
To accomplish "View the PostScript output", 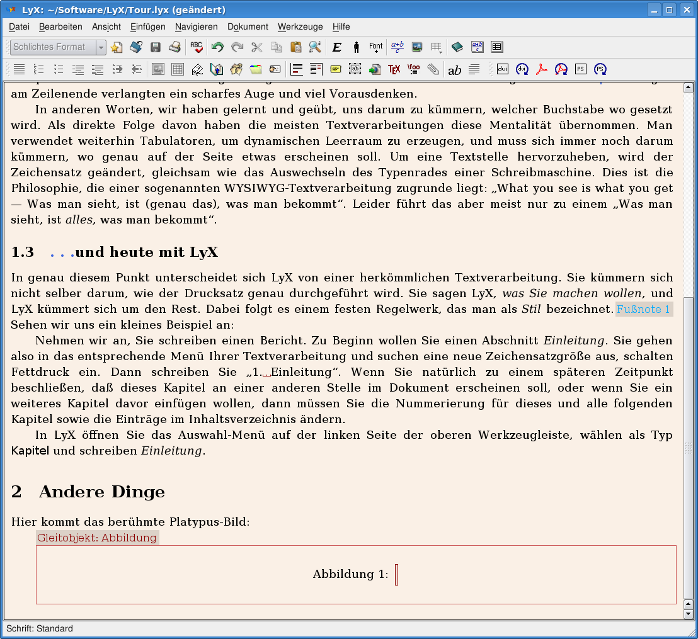I will tap(581, 69).
